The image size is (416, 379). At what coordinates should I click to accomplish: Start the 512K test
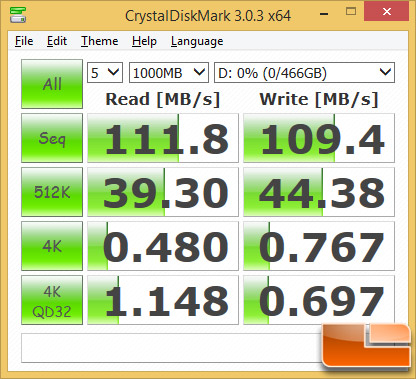pos(52,192)
